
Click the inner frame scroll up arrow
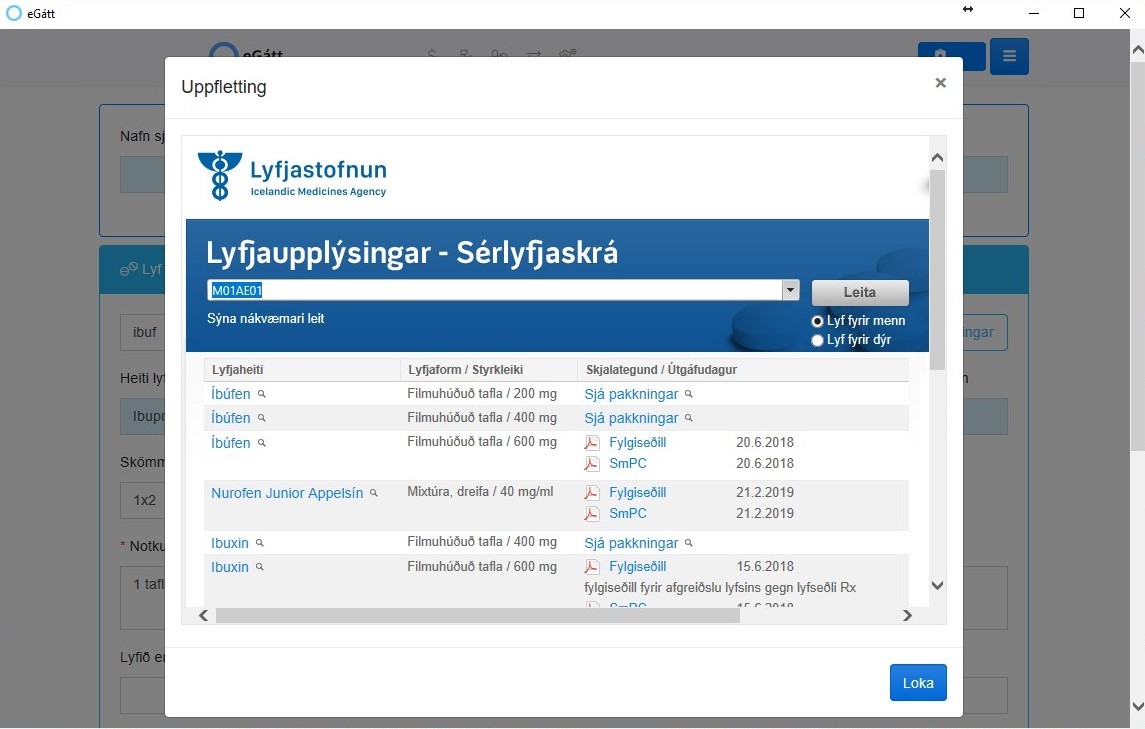click(x=938, y=158)
